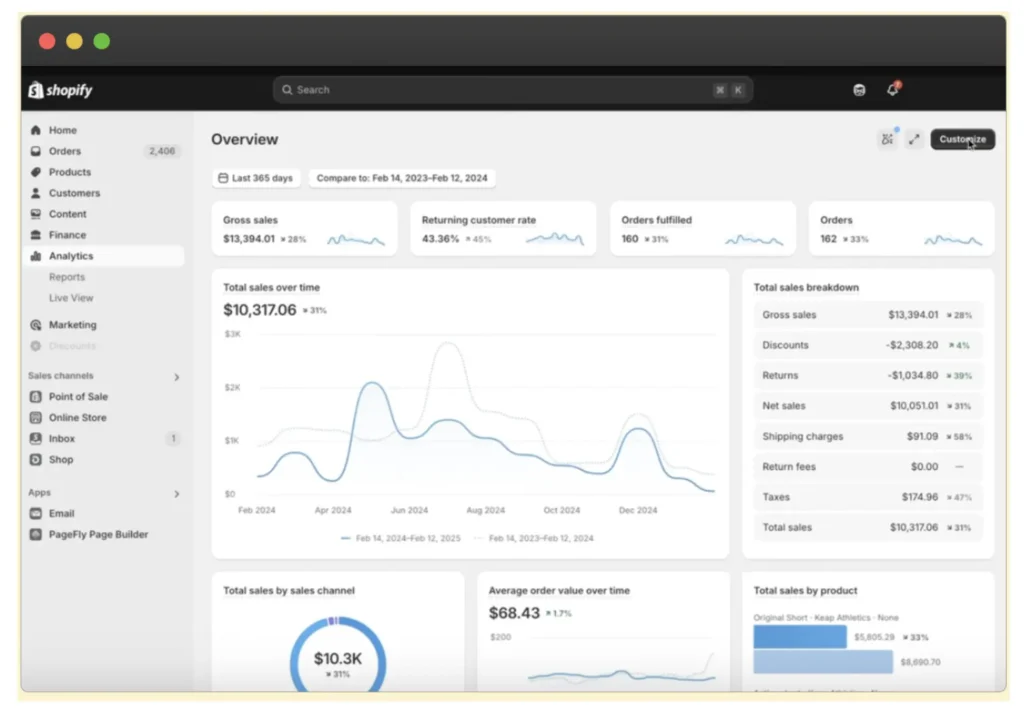Click the Shopify logo icon
1024x714 pixels.
pyautogui.click(x=36, y=90)
